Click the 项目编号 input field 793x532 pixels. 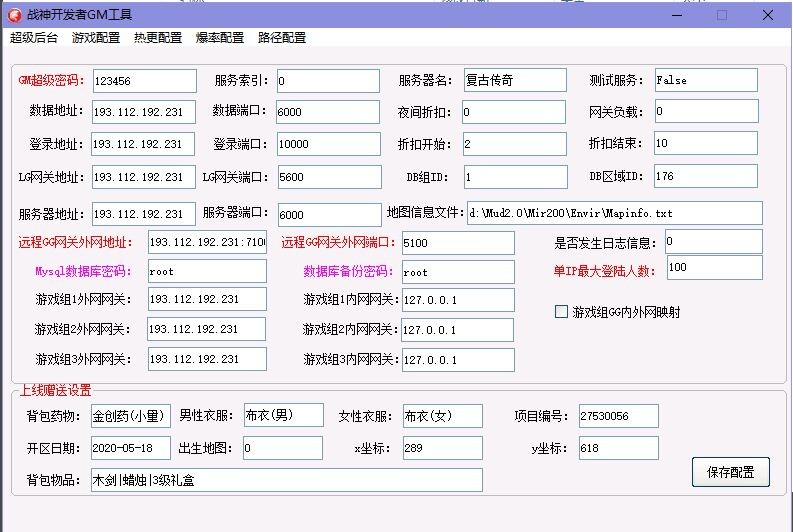(x=618, y=416)
